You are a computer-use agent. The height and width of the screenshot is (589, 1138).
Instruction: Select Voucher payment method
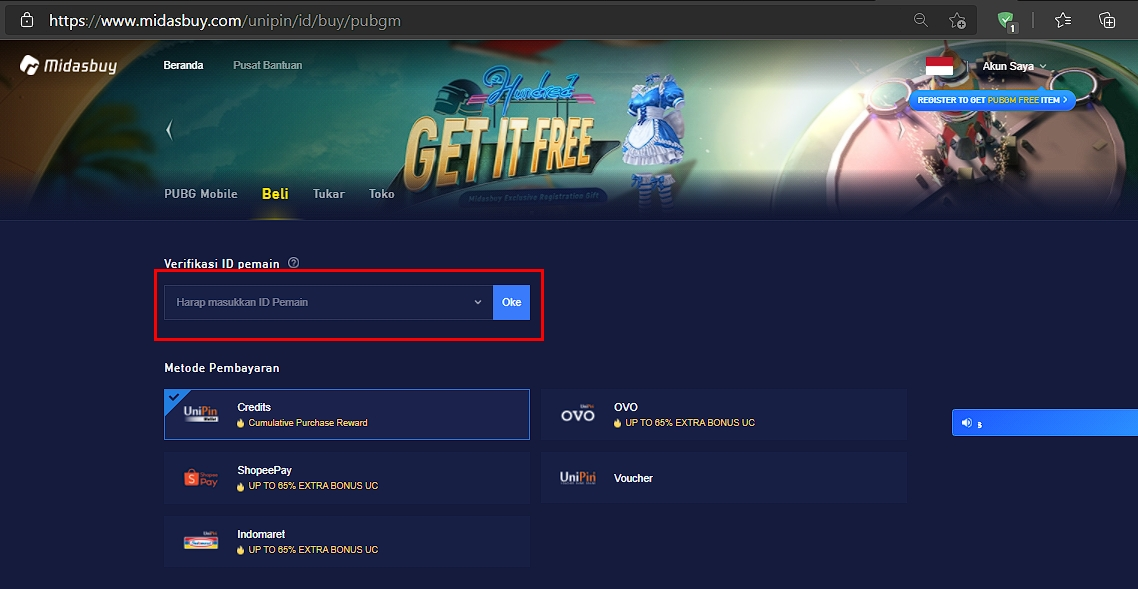[x=724, y=478]
